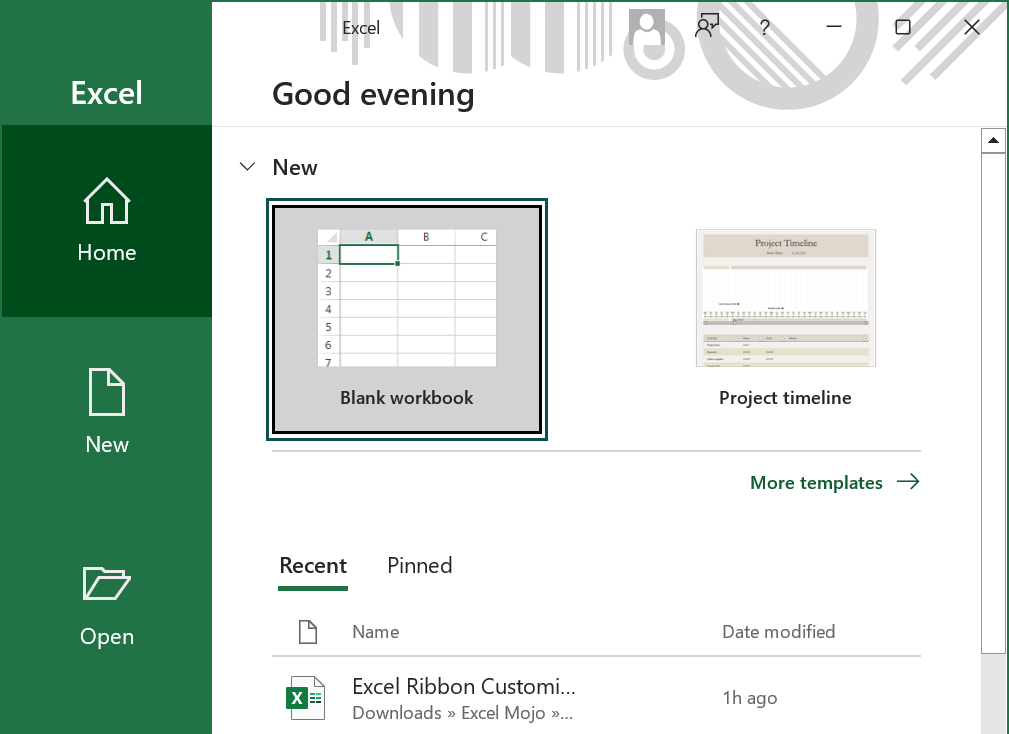This screenshot has height=734, width=1009.
Task: Click the document icon column header
Action: (308, 632)
